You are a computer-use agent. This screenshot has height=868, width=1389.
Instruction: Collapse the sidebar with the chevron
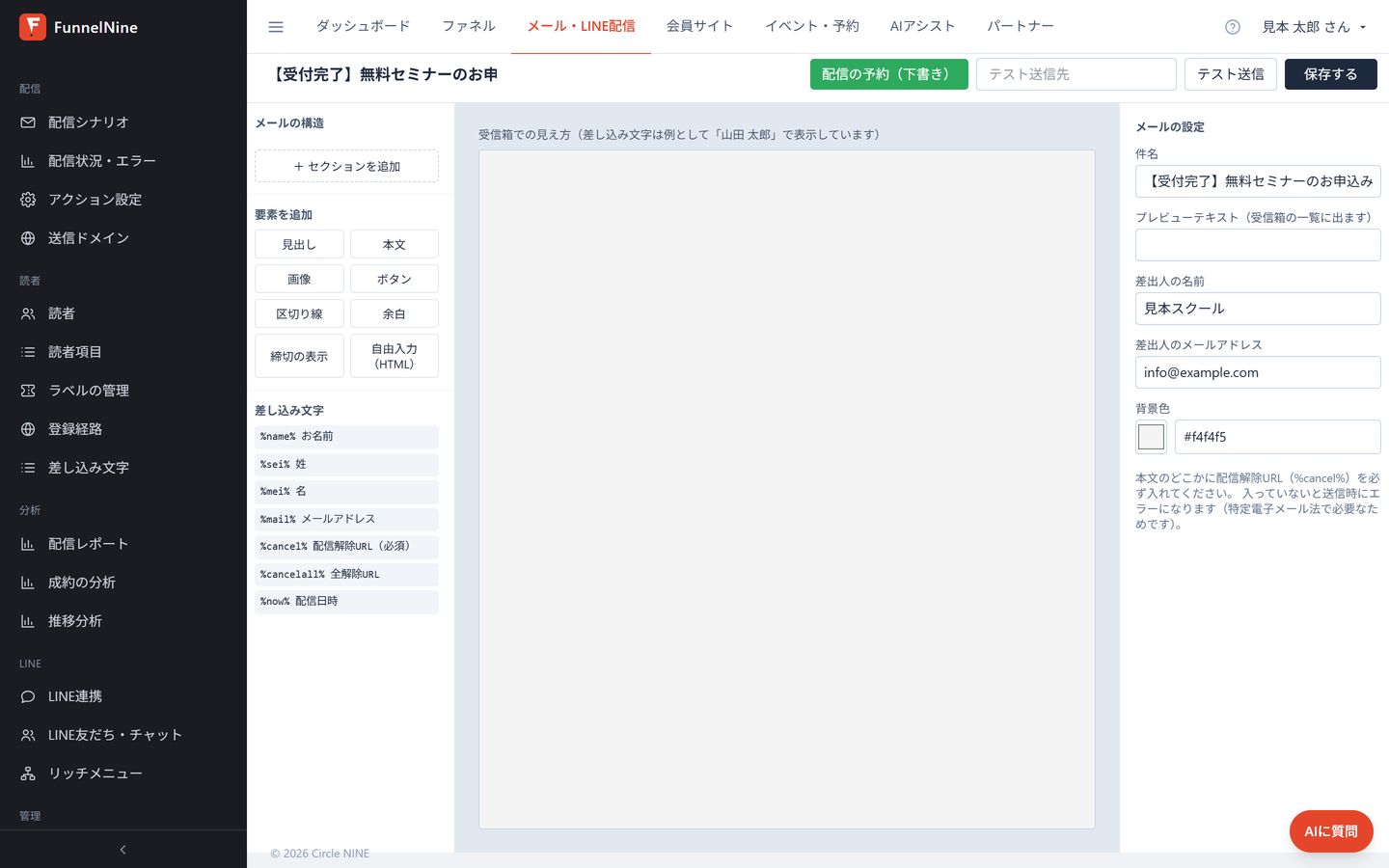(123, 850)
